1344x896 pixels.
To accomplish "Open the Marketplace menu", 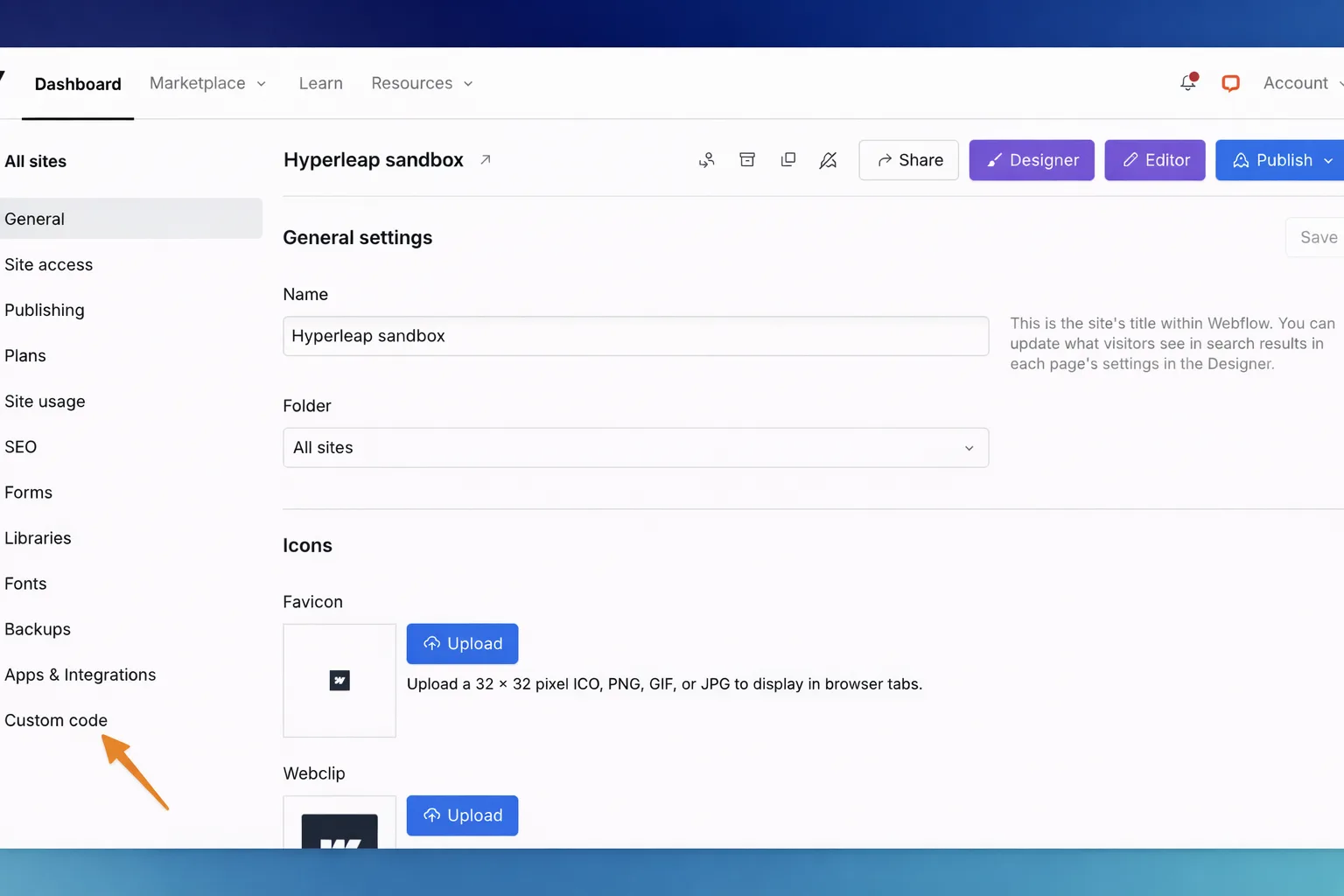I will [207, 83].
